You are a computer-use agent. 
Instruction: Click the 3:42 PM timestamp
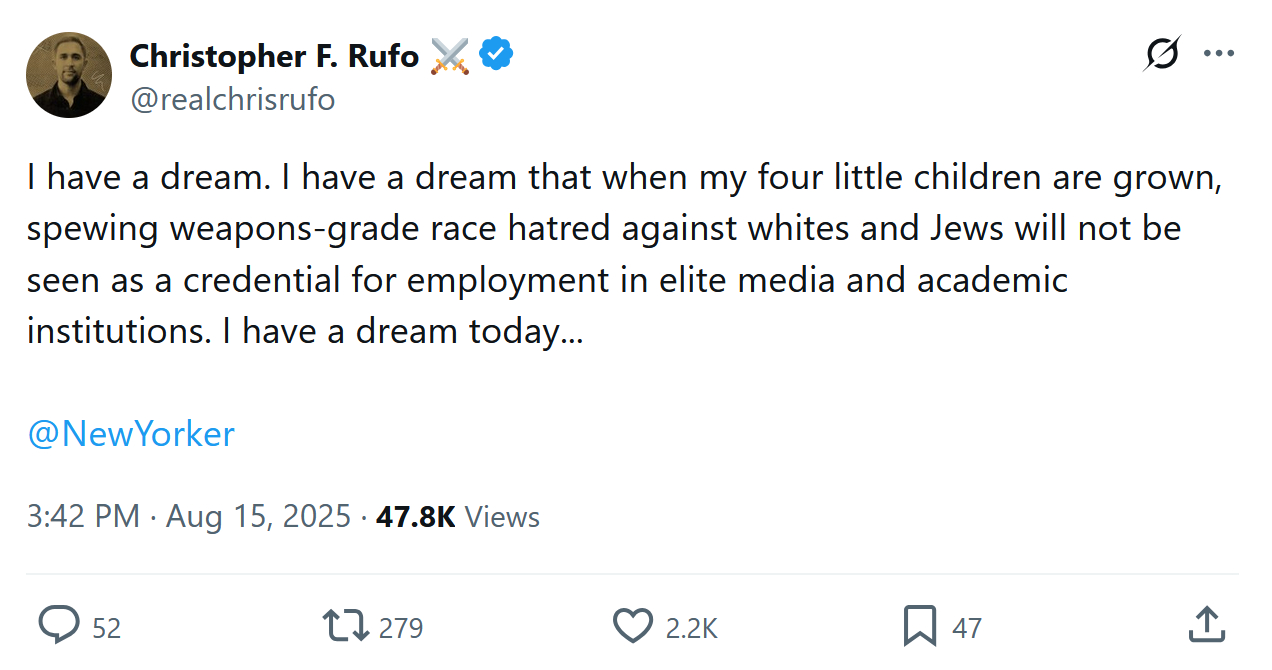83,517
